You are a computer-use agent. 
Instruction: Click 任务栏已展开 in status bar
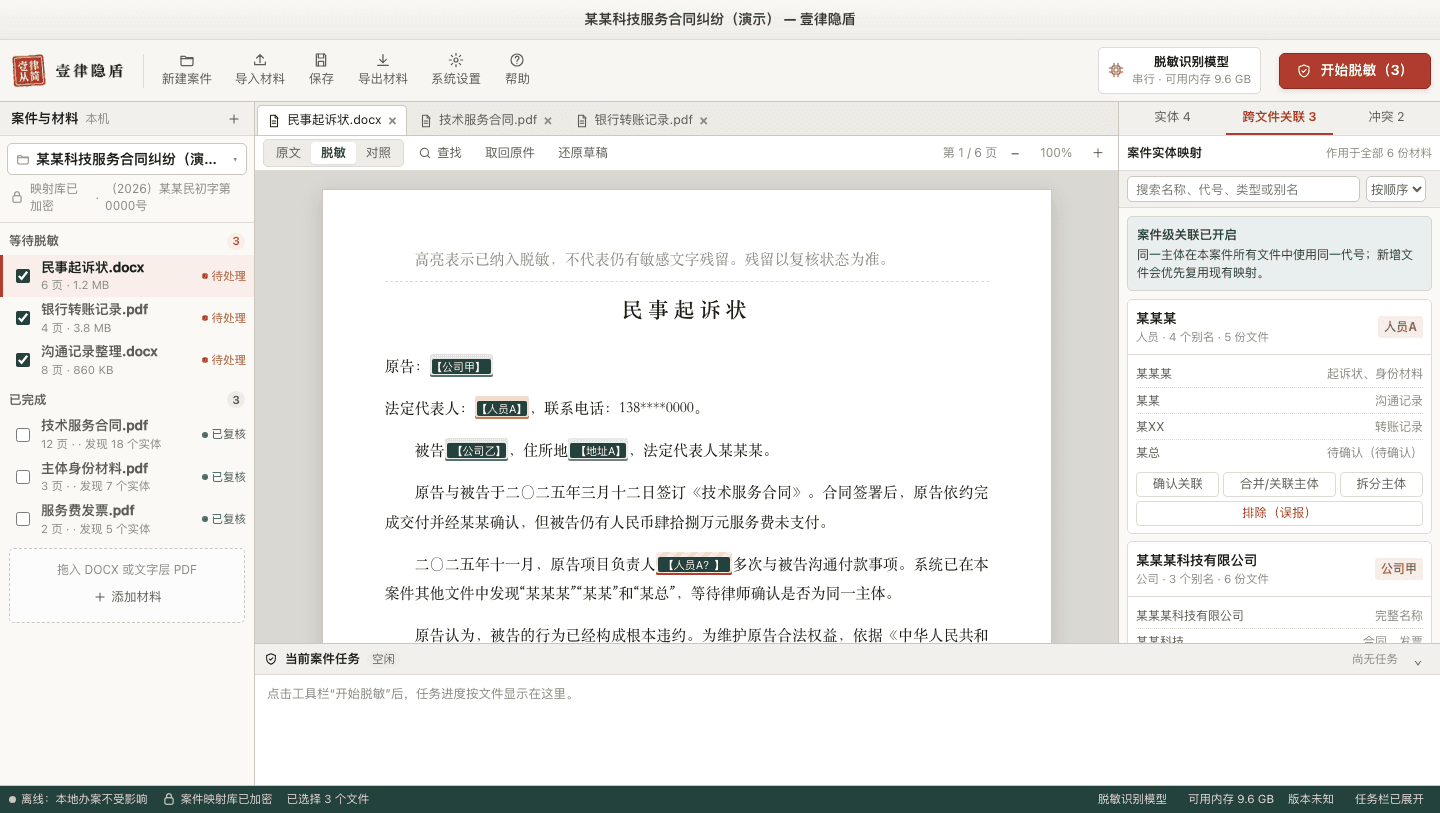click(1389, 799)
